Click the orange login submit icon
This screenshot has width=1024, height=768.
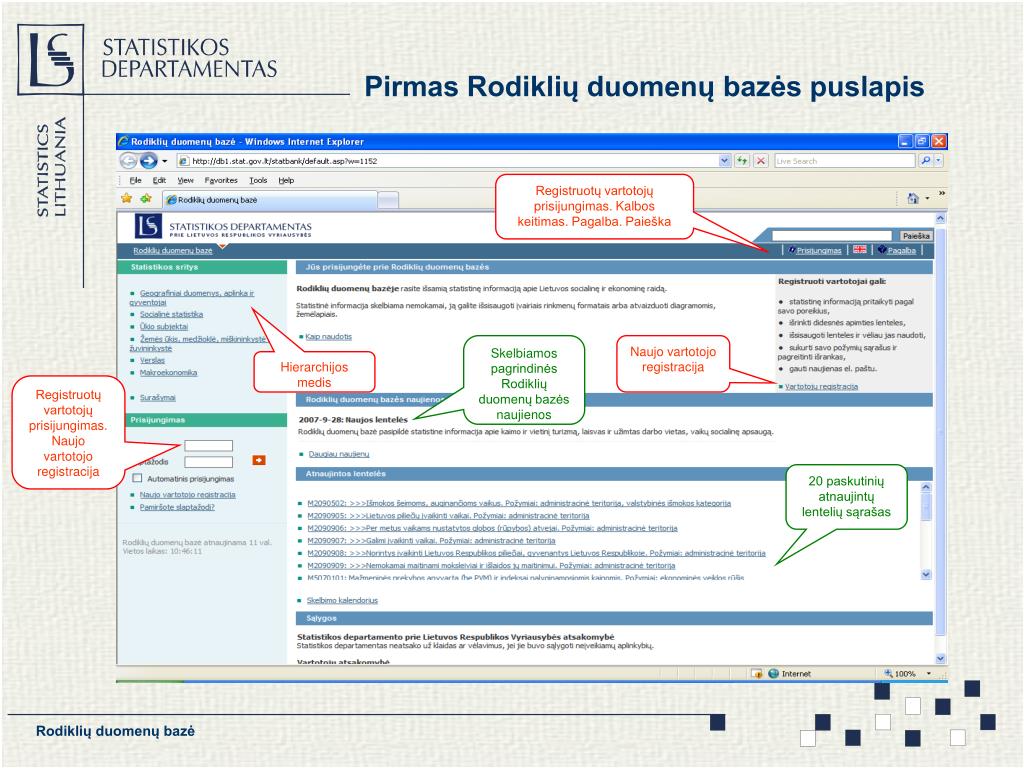(x=259, y=460)
